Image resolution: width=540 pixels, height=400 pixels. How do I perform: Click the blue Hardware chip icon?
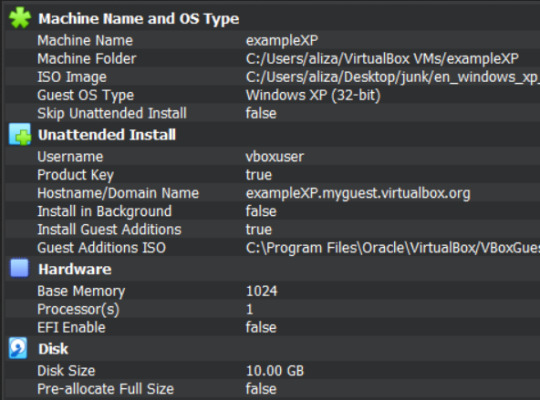tap(19, 268)
